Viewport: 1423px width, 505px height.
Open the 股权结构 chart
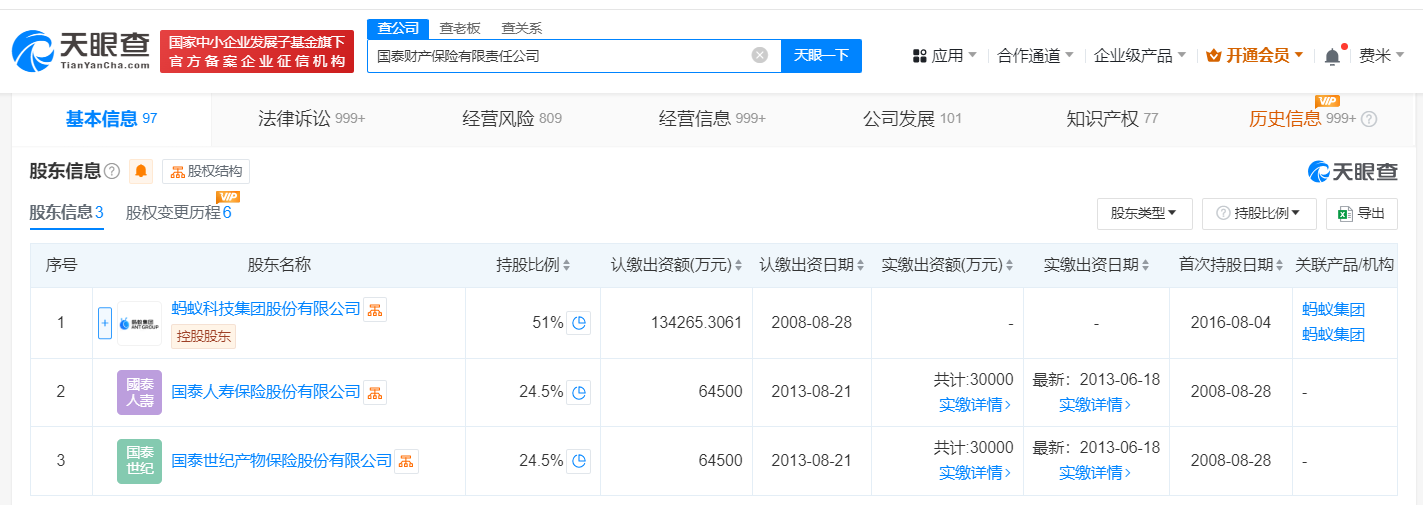pyautogui.click(x=206, y=172)
